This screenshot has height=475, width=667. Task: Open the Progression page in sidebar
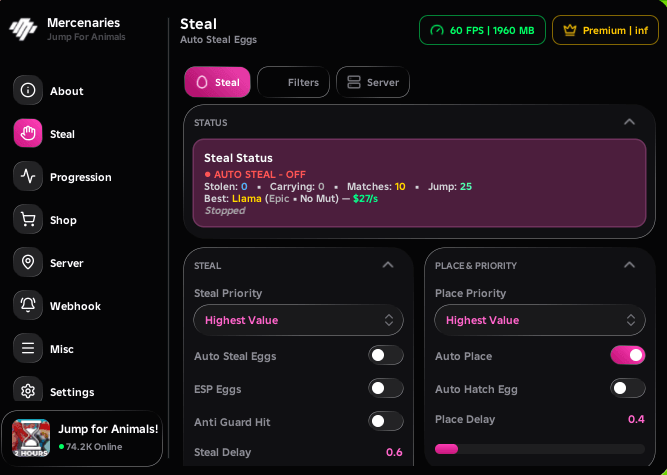[81, 177]
